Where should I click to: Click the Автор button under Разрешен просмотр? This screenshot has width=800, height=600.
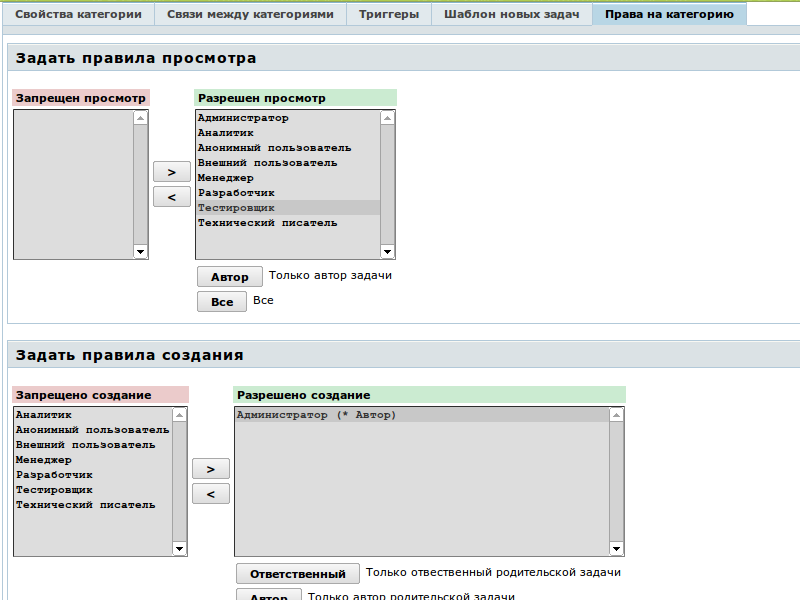point(230,277)
